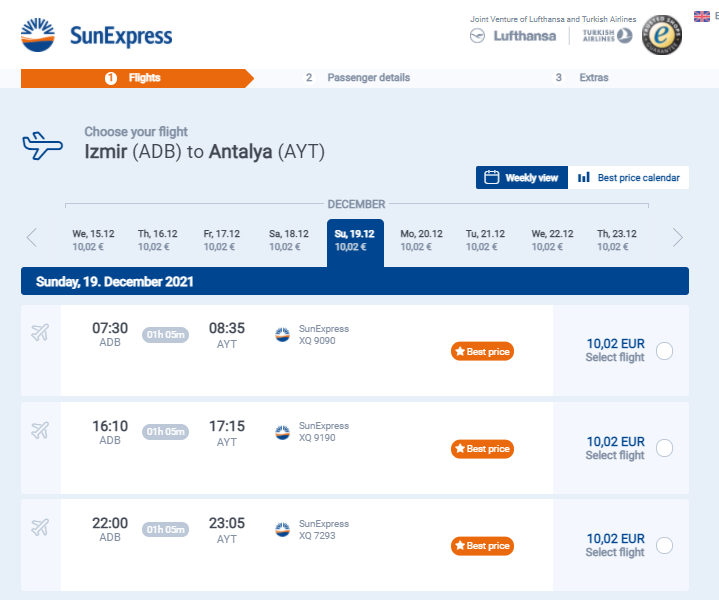Pick the Th, 23.12 date tab
This screenshot has width=719, height=600.
tap(617, 240)
